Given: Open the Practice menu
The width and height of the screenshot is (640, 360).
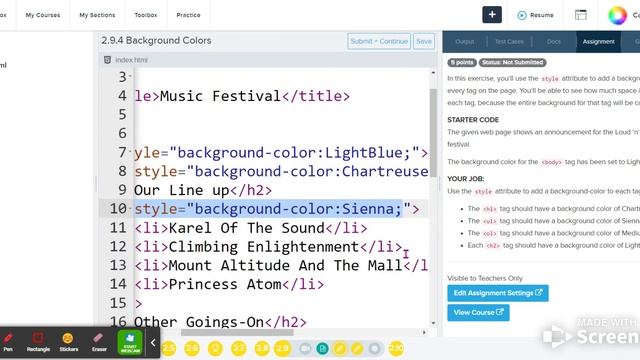Looking at the screenshot, I should pyautogui.click(x=188, y=15).
